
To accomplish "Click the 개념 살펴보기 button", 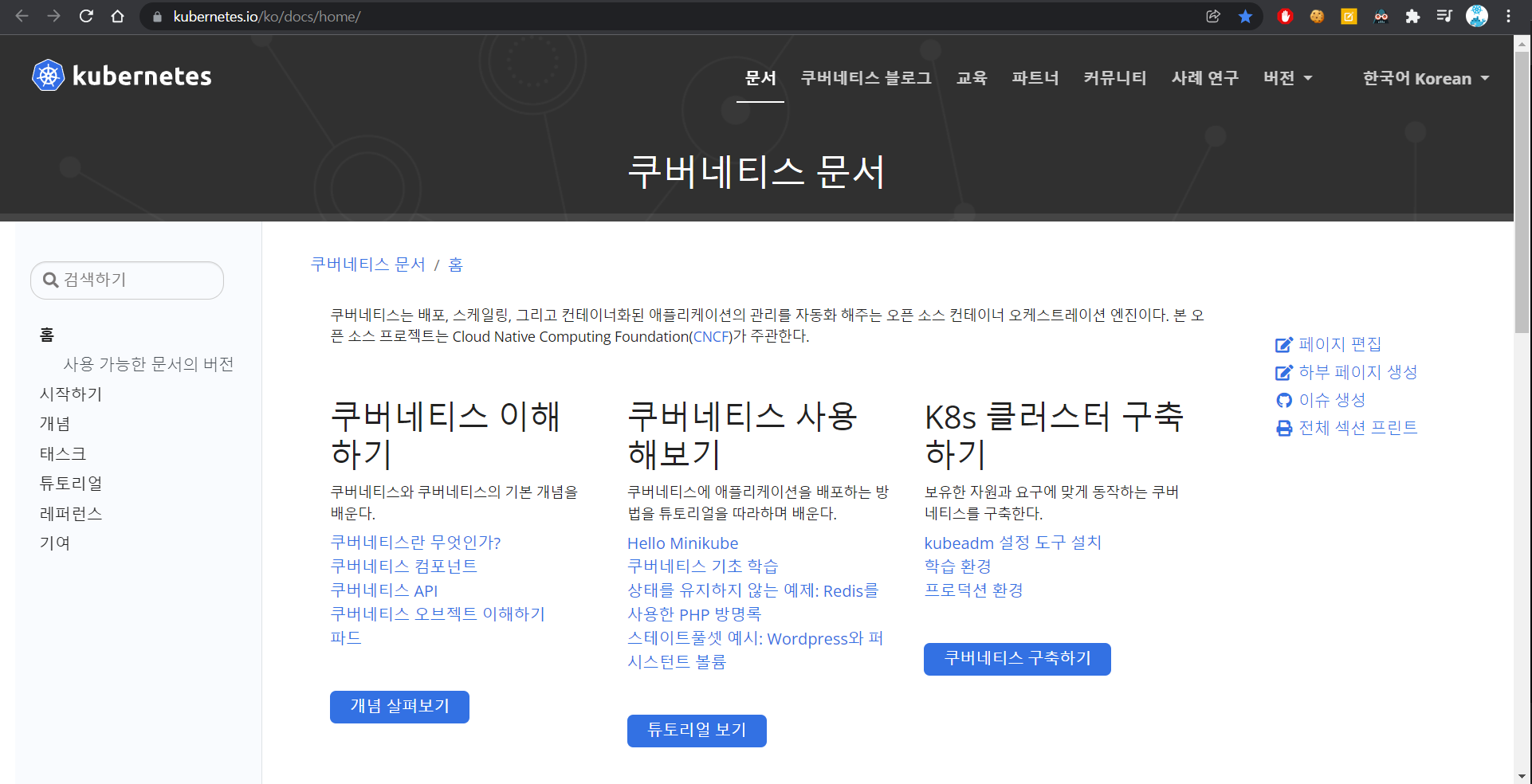I will pos(399,707).
